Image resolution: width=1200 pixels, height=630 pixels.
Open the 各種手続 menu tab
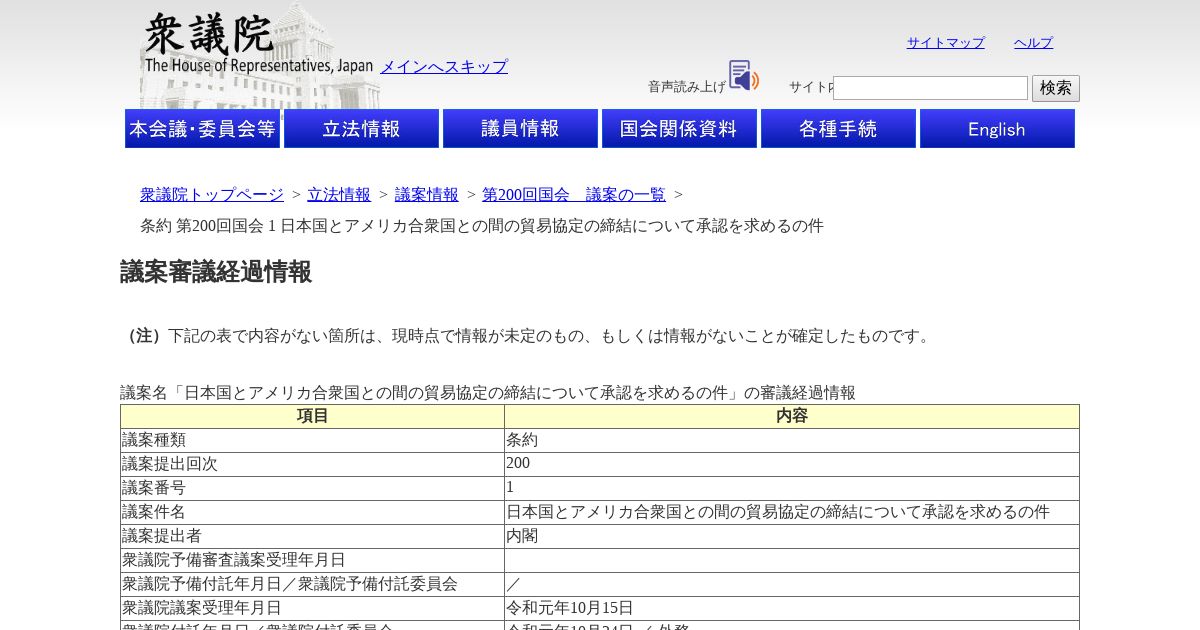tap(838, 129)
